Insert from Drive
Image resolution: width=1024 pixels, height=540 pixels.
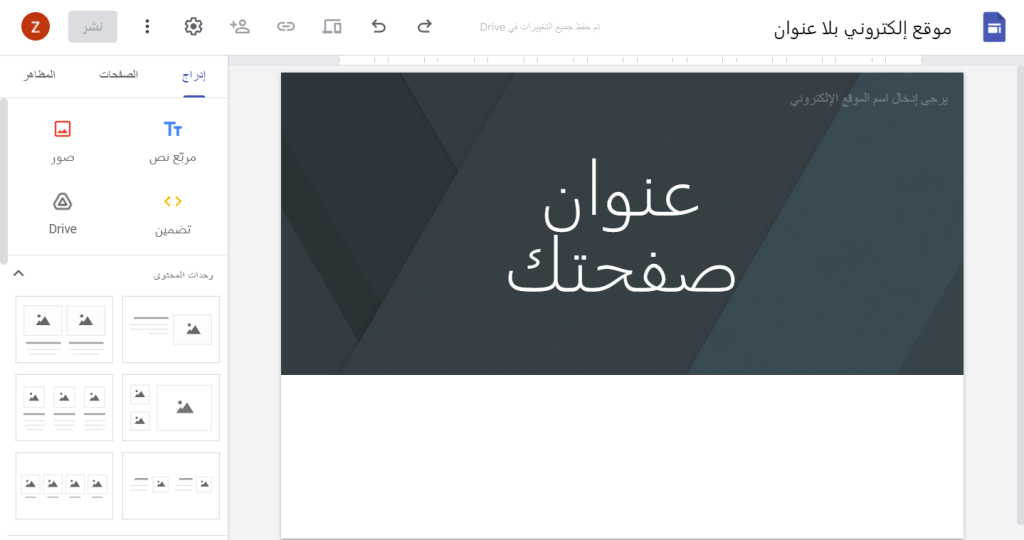(x=63, y=213)
